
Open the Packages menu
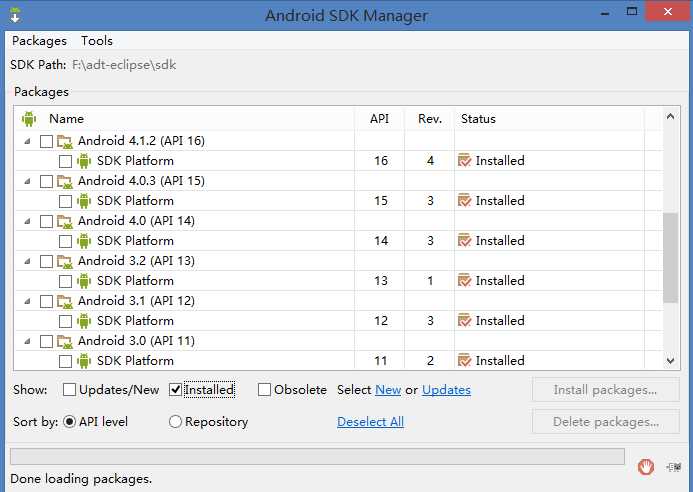[x=39, y=41]
